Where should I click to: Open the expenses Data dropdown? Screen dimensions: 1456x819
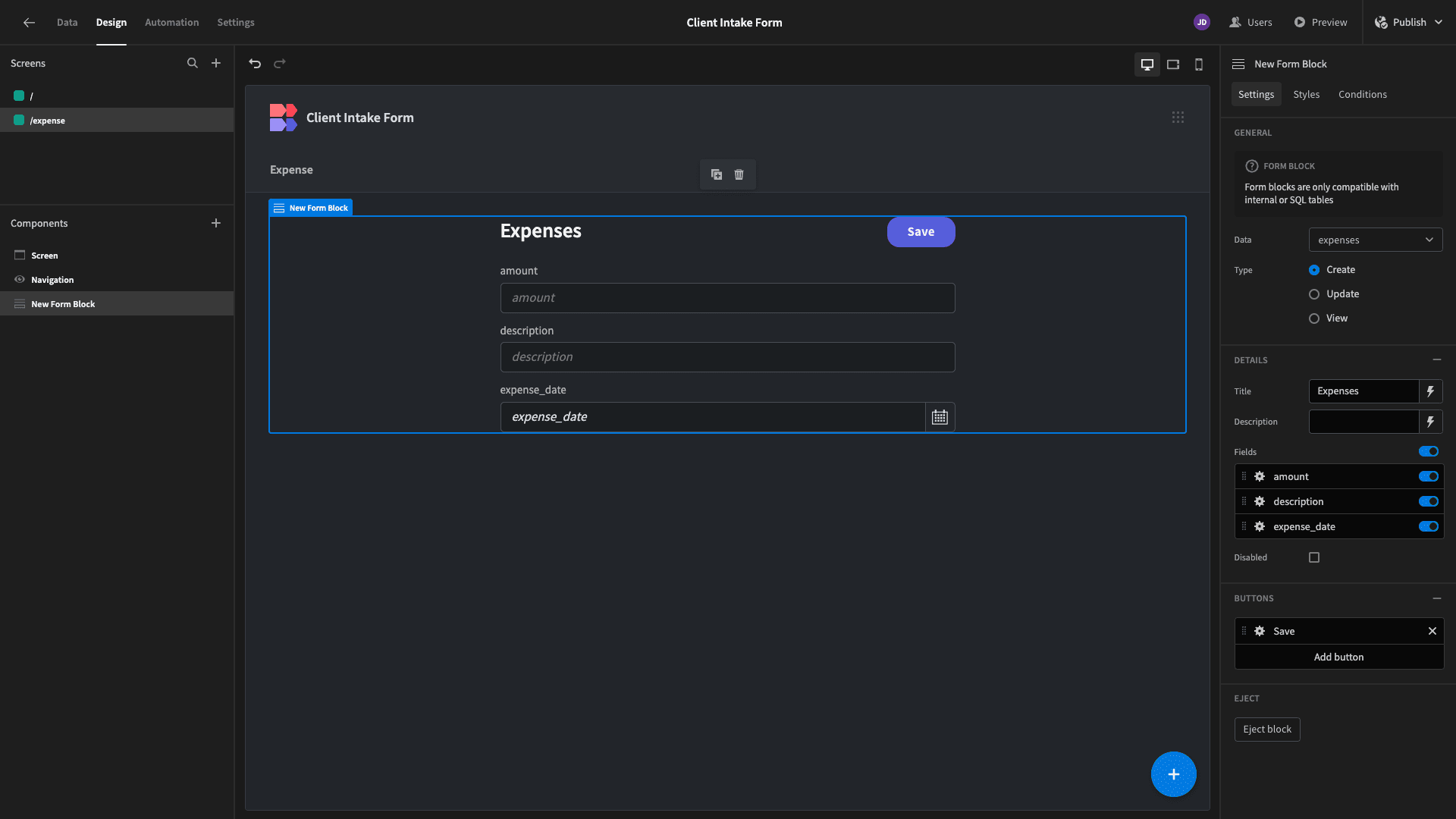click(x=1376, y=240)
